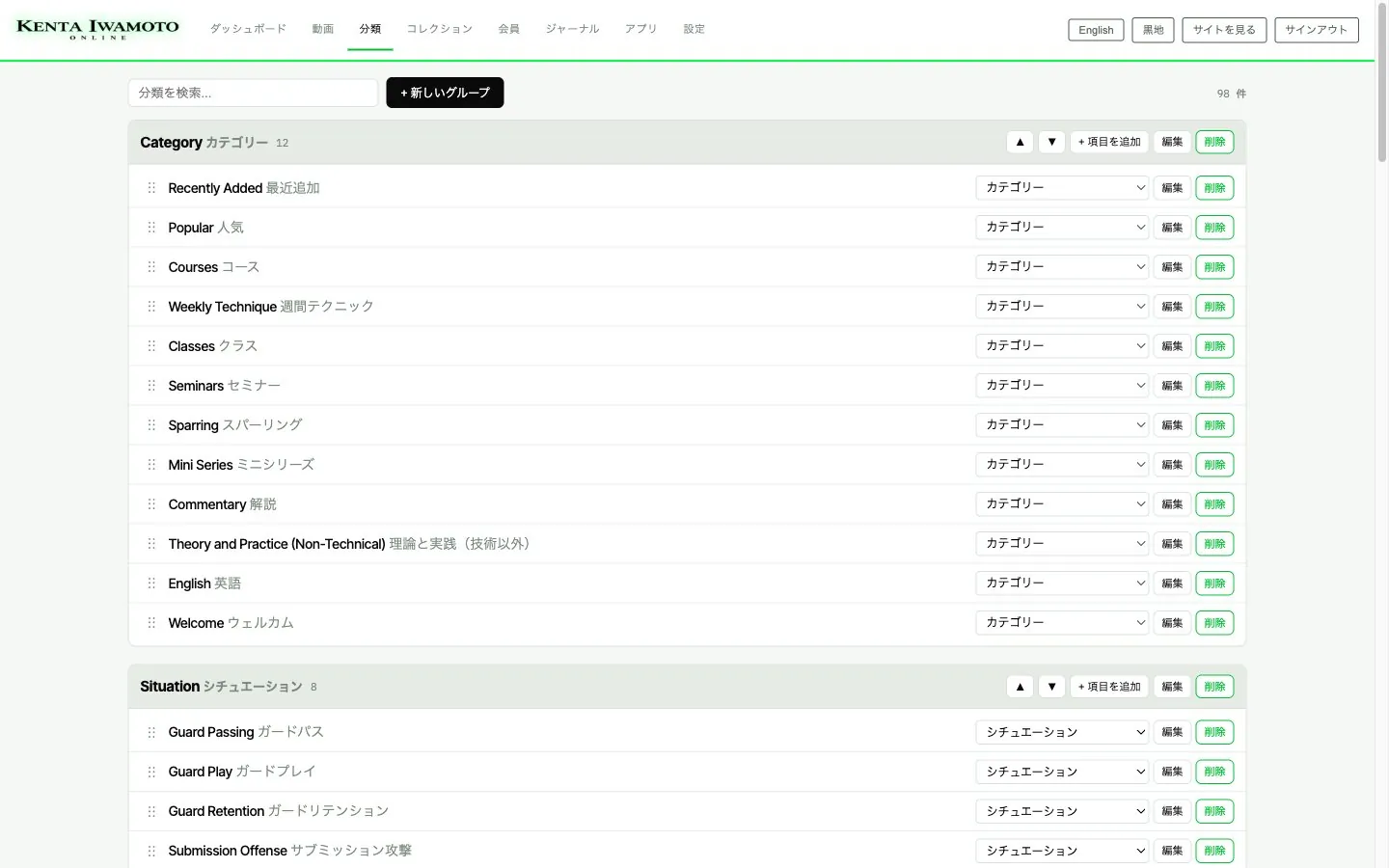The image size is (1389, 868).
Task: Add an item to the Category group
Action: pyautogui.click(x=1109, y=142)
